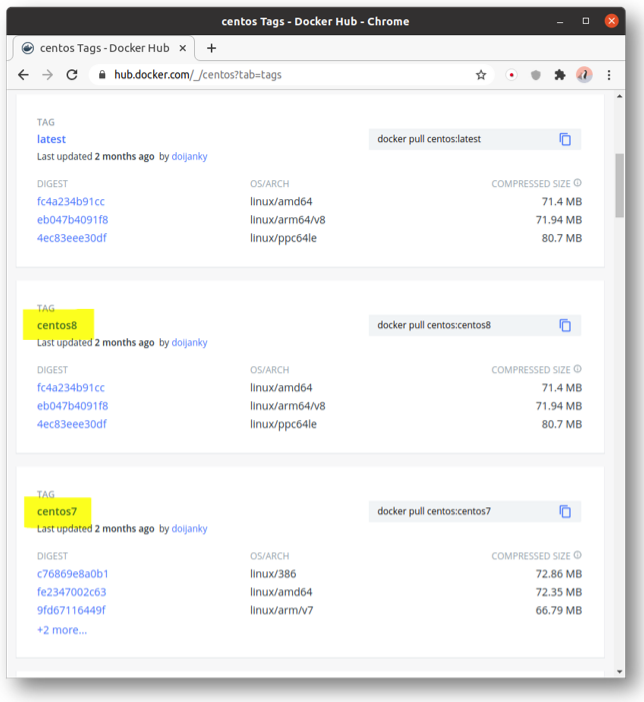Minimize the Chrome window
This screenshot has width=644, height=702.
click(560, 21)
